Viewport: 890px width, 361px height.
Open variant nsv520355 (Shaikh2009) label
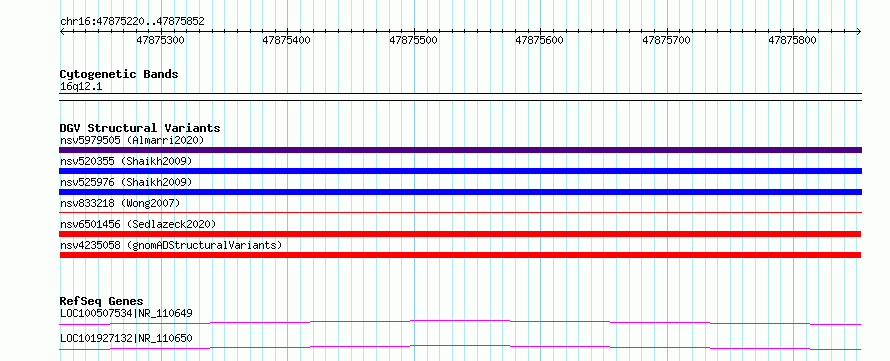tap(126, 161)
